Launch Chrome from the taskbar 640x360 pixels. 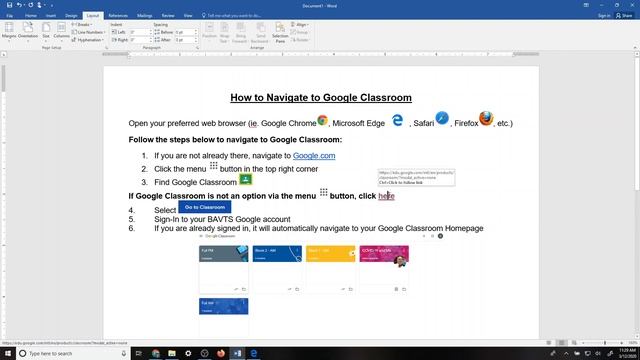tap(156, 353)
